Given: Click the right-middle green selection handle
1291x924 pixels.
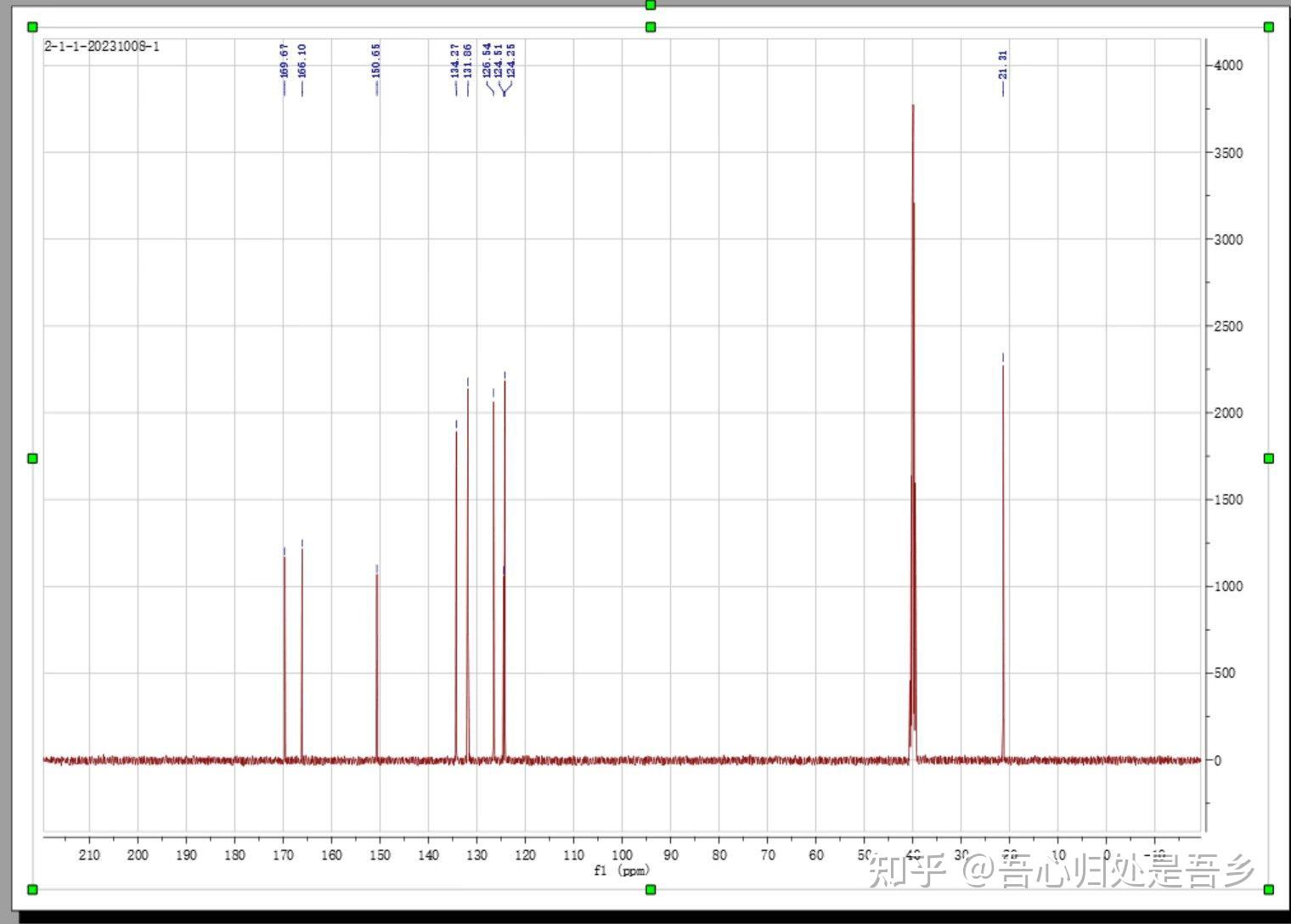Looking at the screenshot, I should 1269,459.
